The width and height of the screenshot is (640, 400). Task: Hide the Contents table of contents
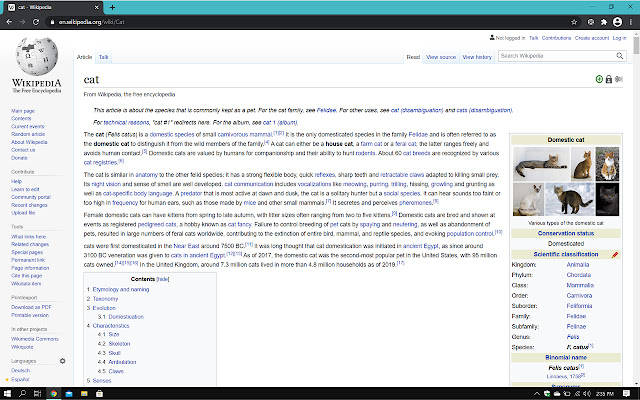tap(163, 279)
